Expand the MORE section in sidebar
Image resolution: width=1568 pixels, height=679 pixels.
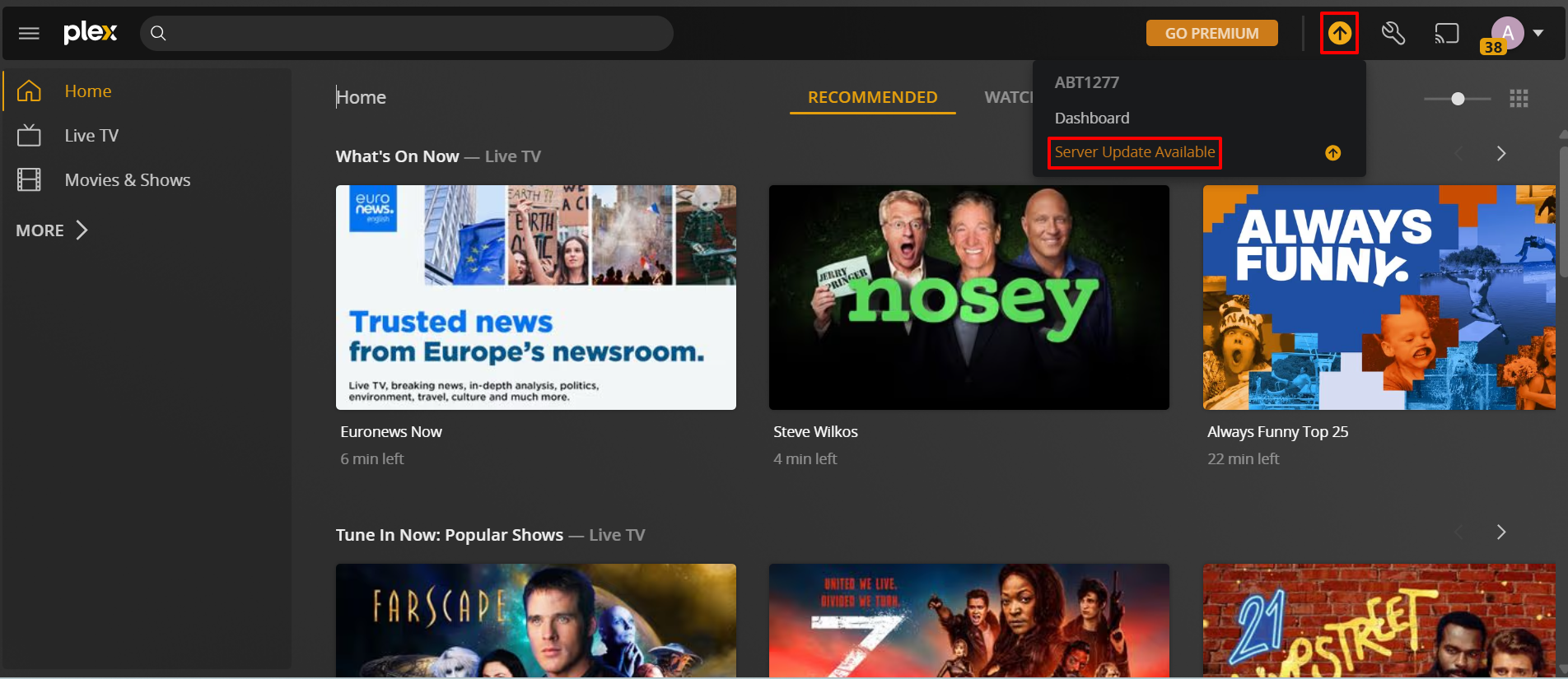coord(52,230)
